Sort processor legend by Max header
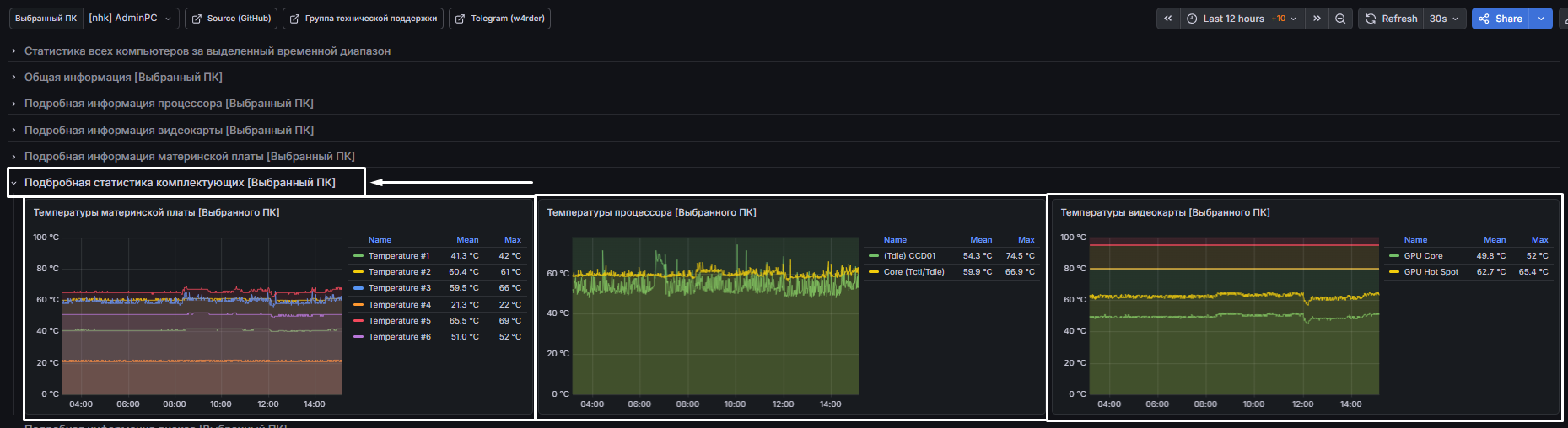 [1026, 240]
